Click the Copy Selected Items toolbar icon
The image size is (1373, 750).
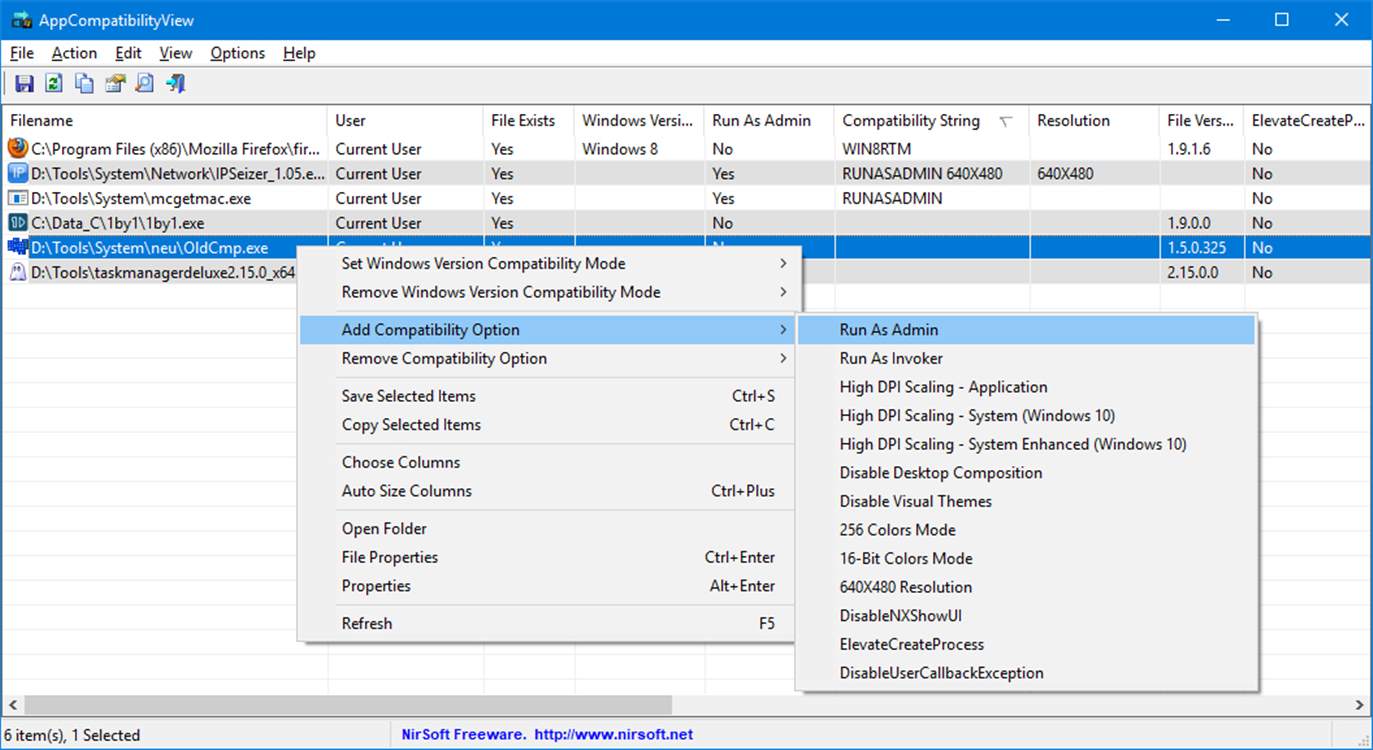(84, 84)
